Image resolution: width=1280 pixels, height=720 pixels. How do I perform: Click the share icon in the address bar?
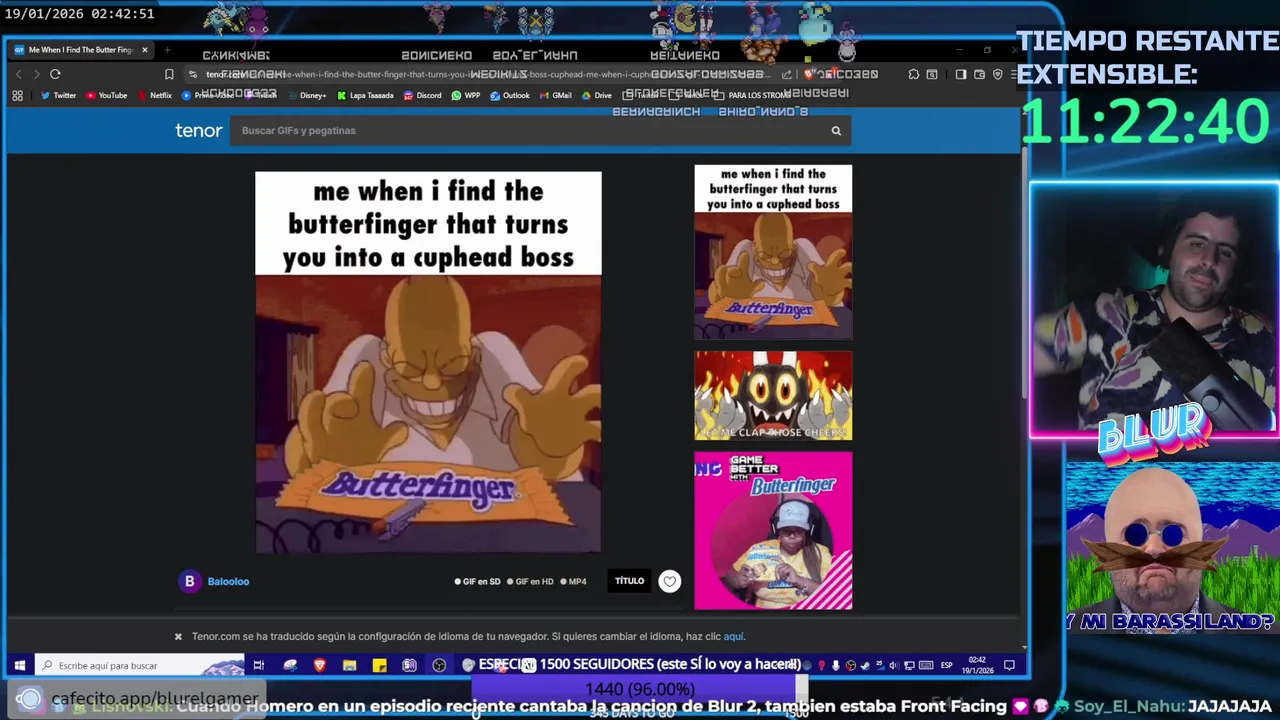(787, 74)
